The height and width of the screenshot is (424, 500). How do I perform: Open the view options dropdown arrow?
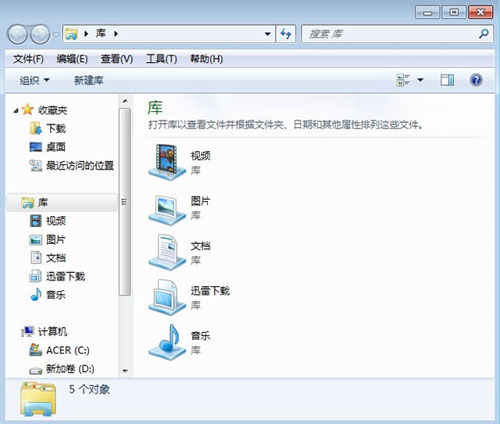[420, 80]
